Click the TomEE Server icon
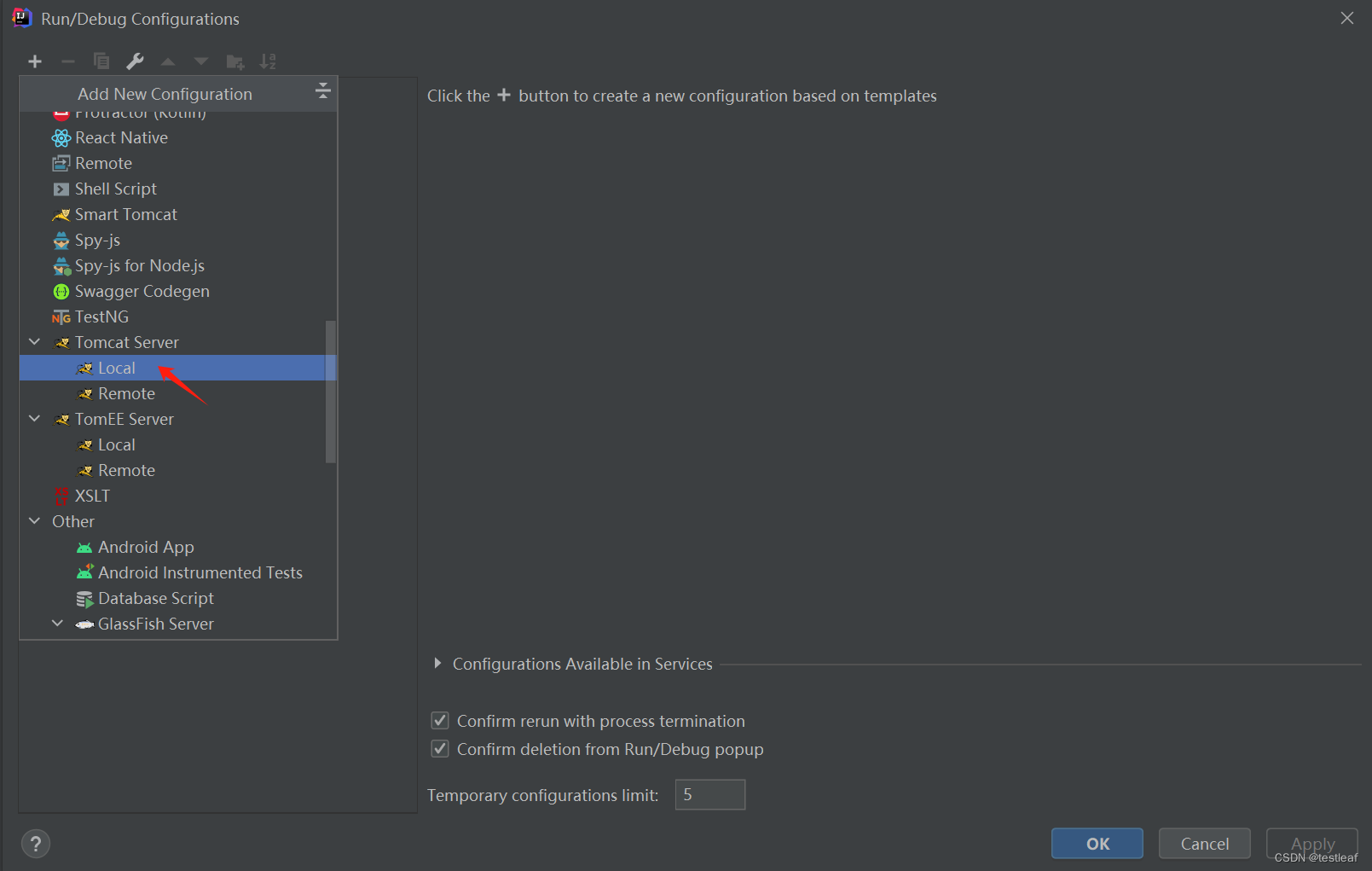 62,420
